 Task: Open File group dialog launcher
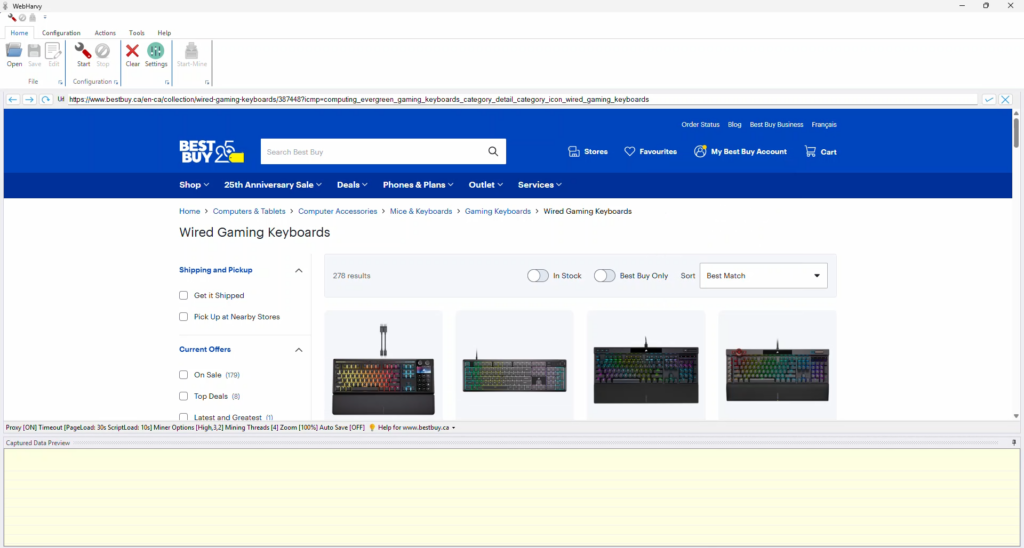click(x=60, y=82)
